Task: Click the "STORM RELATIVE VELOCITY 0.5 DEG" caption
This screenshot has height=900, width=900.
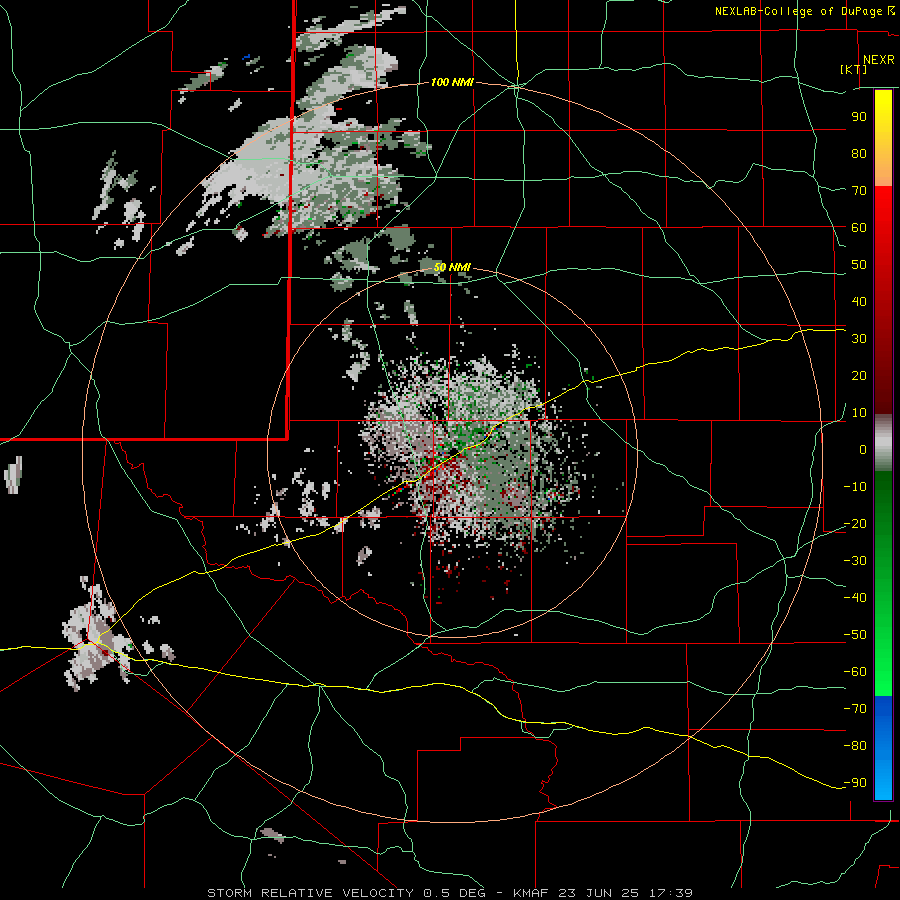Action: 346,893
